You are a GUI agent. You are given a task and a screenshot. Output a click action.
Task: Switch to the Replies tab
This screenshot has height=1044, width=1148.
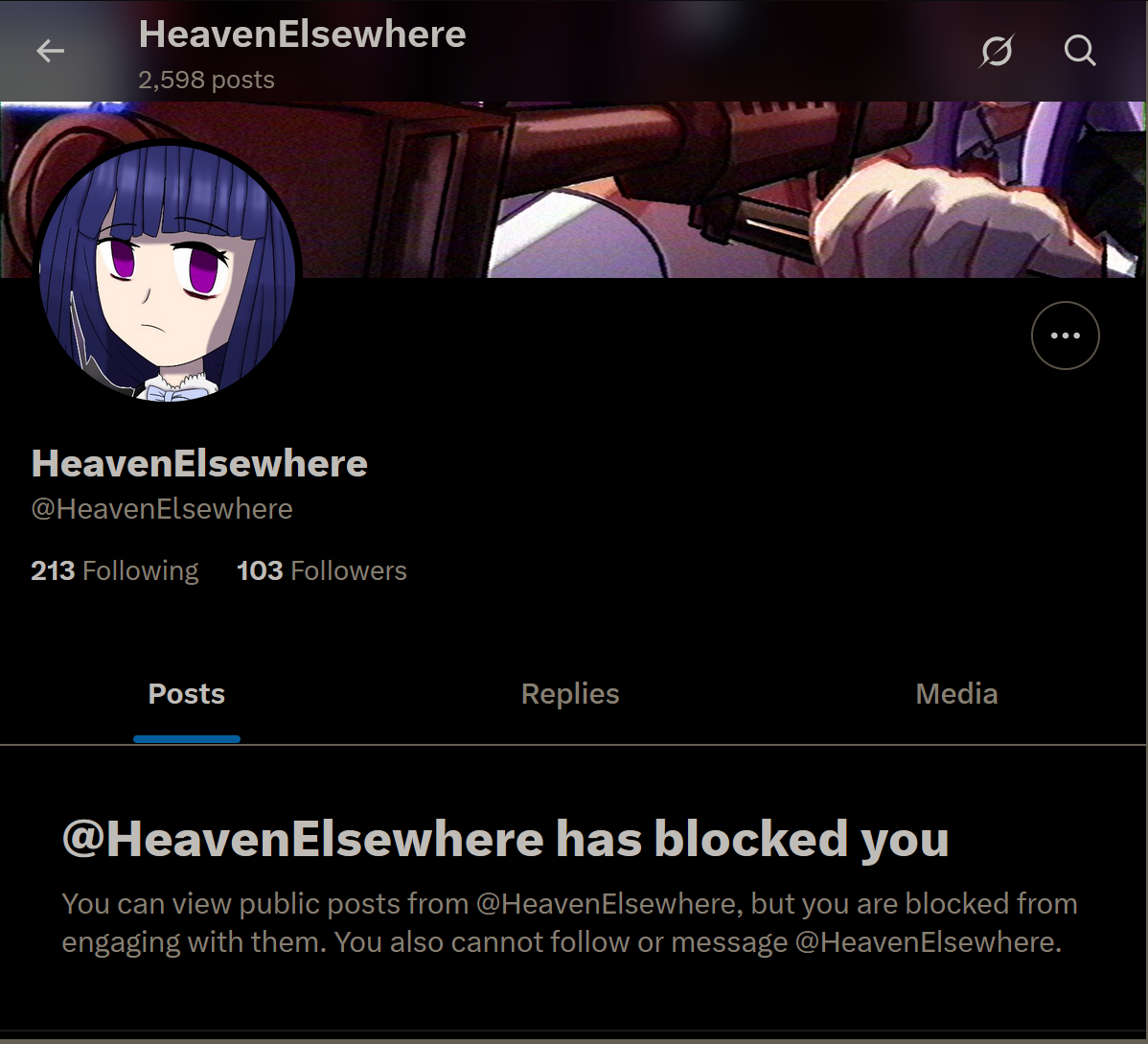click(570, 694)
